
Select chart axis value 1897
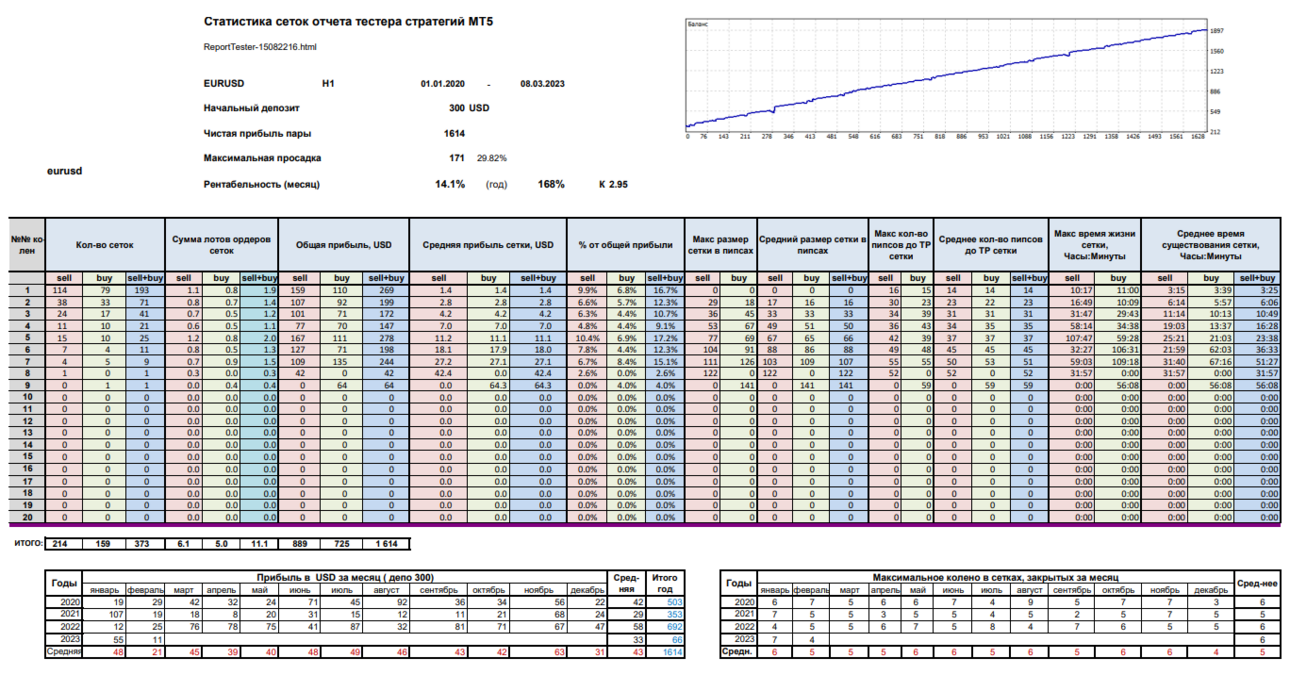[x=1217, y=31]
